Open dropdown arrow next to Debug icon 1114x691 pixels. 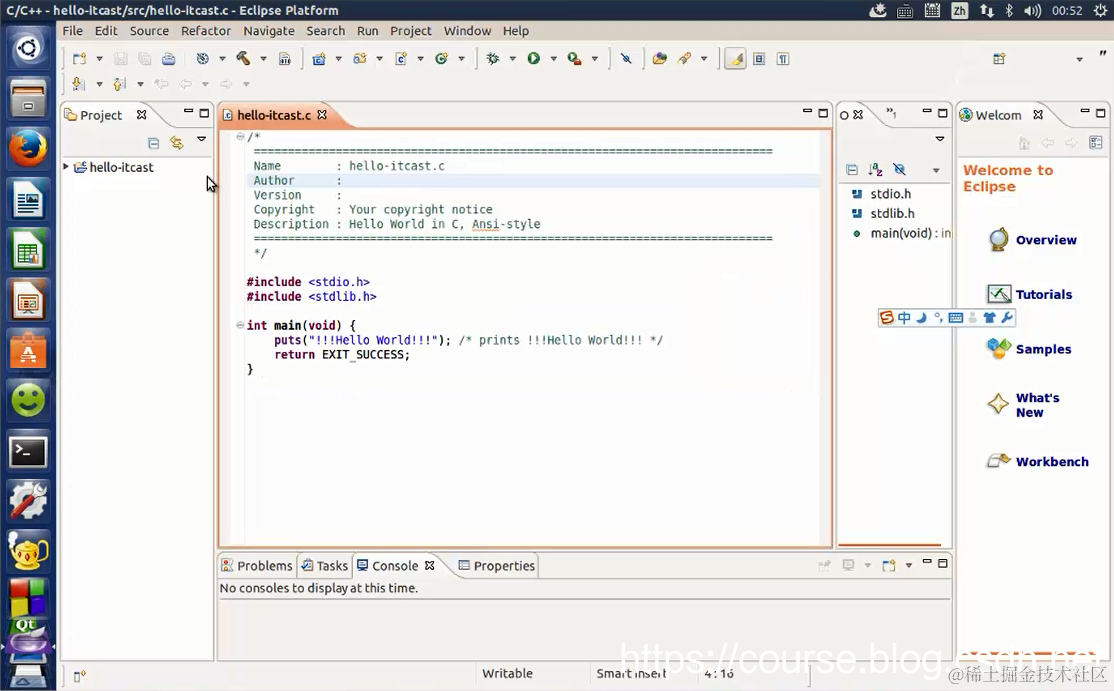coord(512,59)
